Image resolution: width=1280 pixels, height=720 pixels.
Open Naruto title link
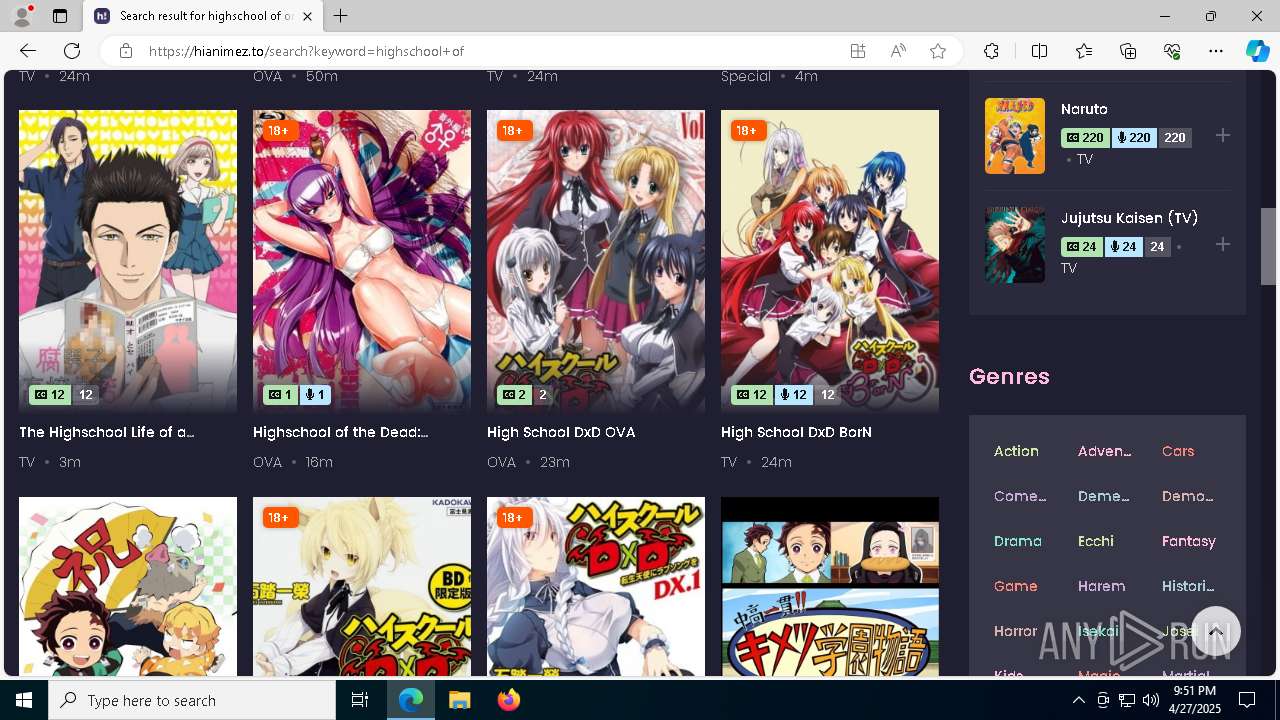[1084, 109]
